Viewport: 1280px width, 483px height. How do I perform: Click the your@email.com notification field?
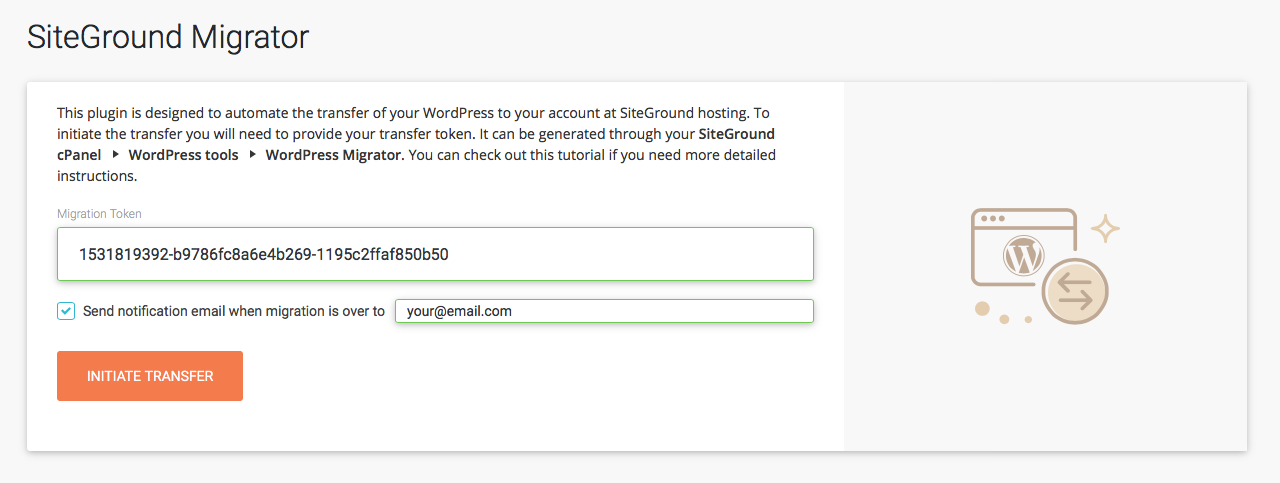tap(604, 311)
